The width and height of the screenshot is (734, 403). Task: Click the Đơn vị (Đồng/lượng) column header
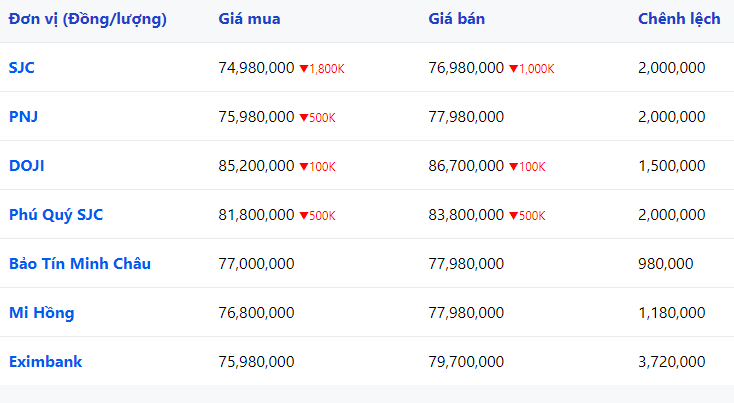(x=88, y=19)
